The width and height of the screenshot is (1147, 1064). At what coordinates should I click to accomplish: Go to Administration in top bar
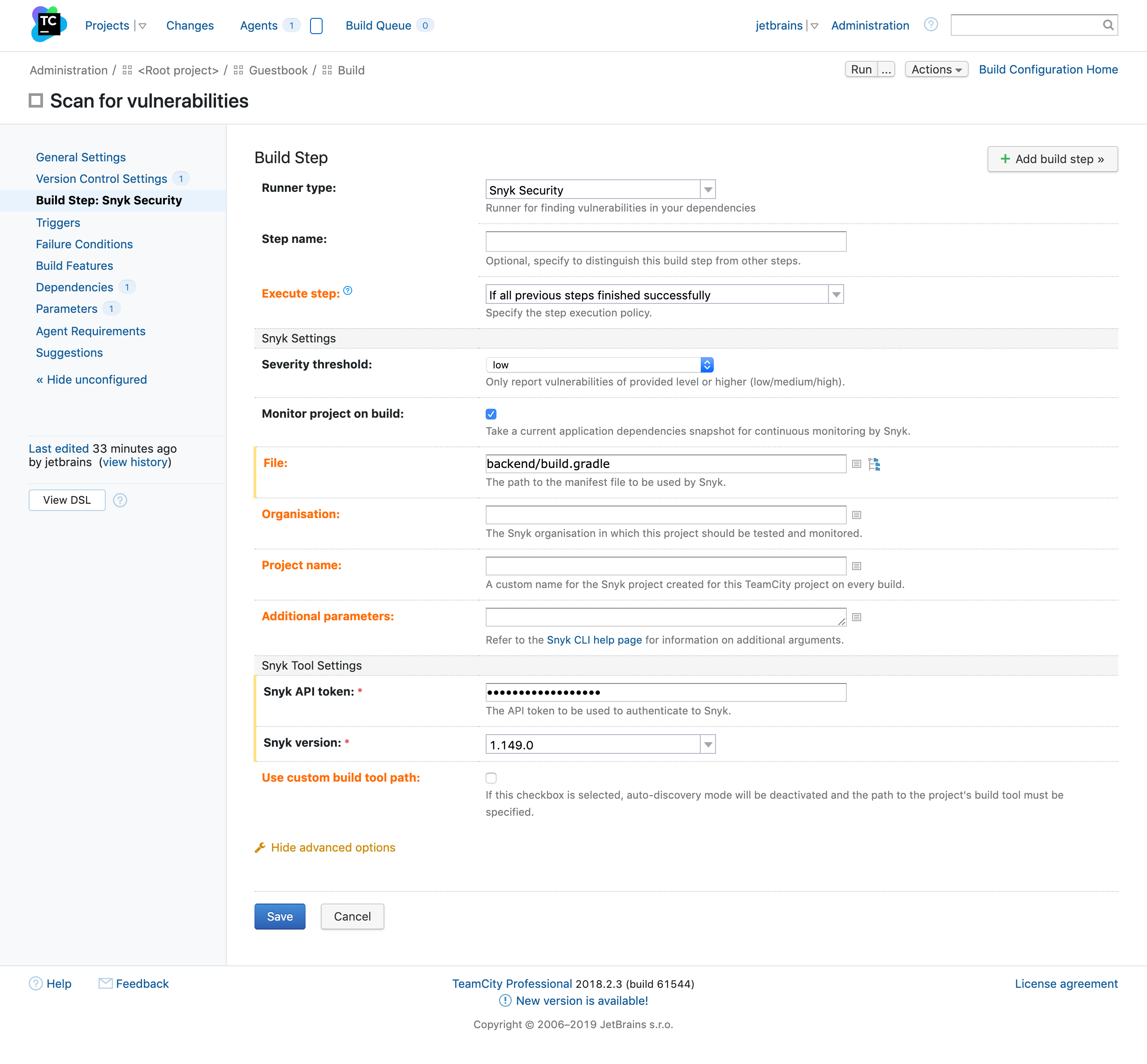coord(870,26)
